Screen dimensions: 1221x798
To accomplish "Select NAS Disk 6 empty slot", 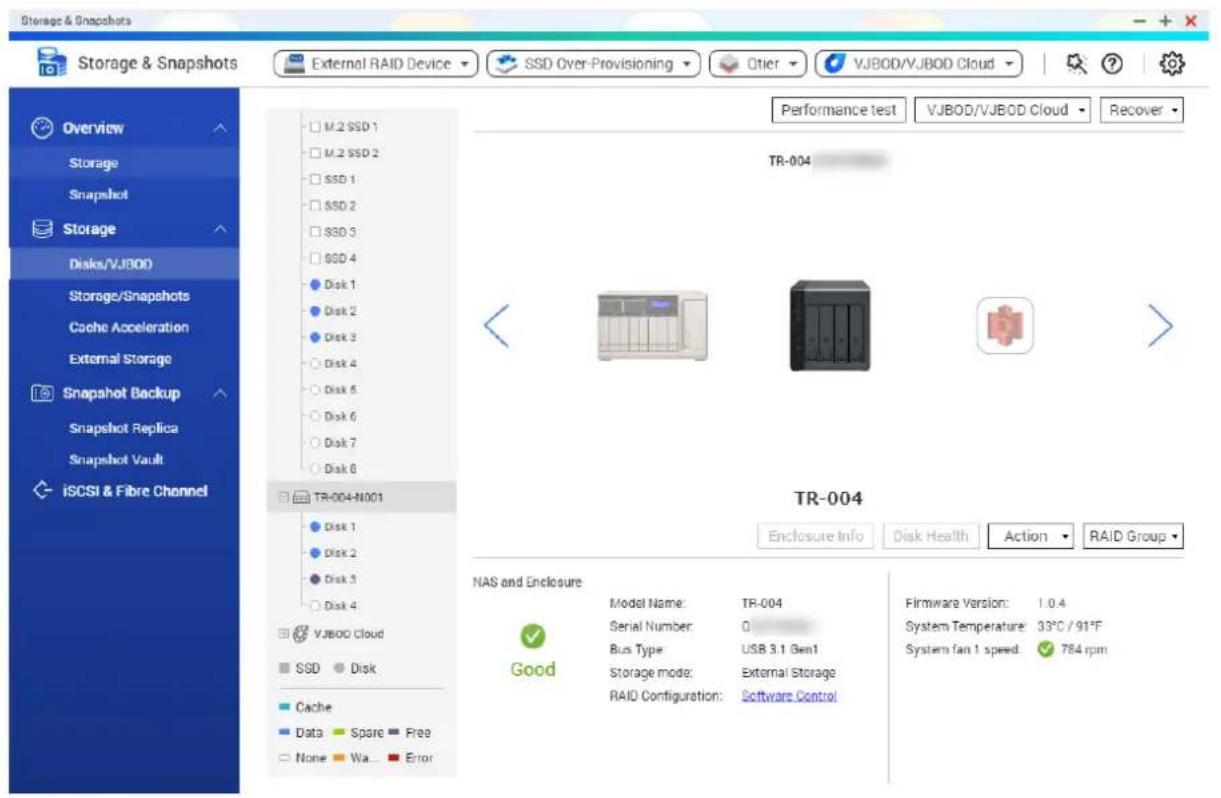I will [x=333, y=416].
